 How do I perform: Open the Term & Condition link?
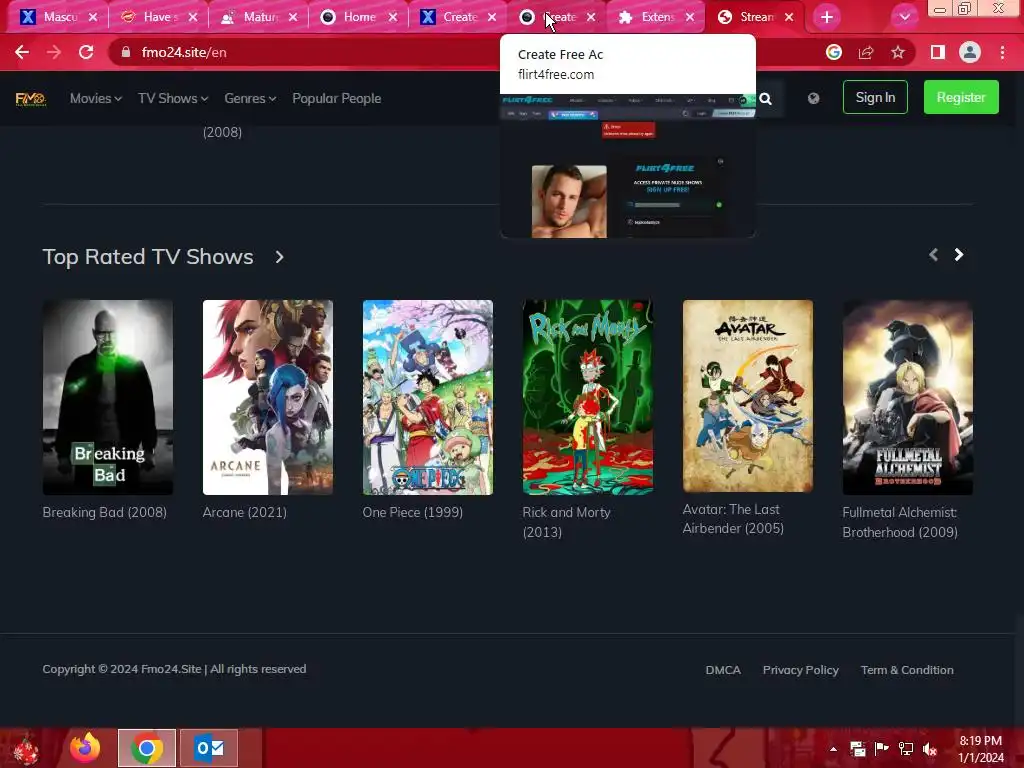(x=907, y=670)
